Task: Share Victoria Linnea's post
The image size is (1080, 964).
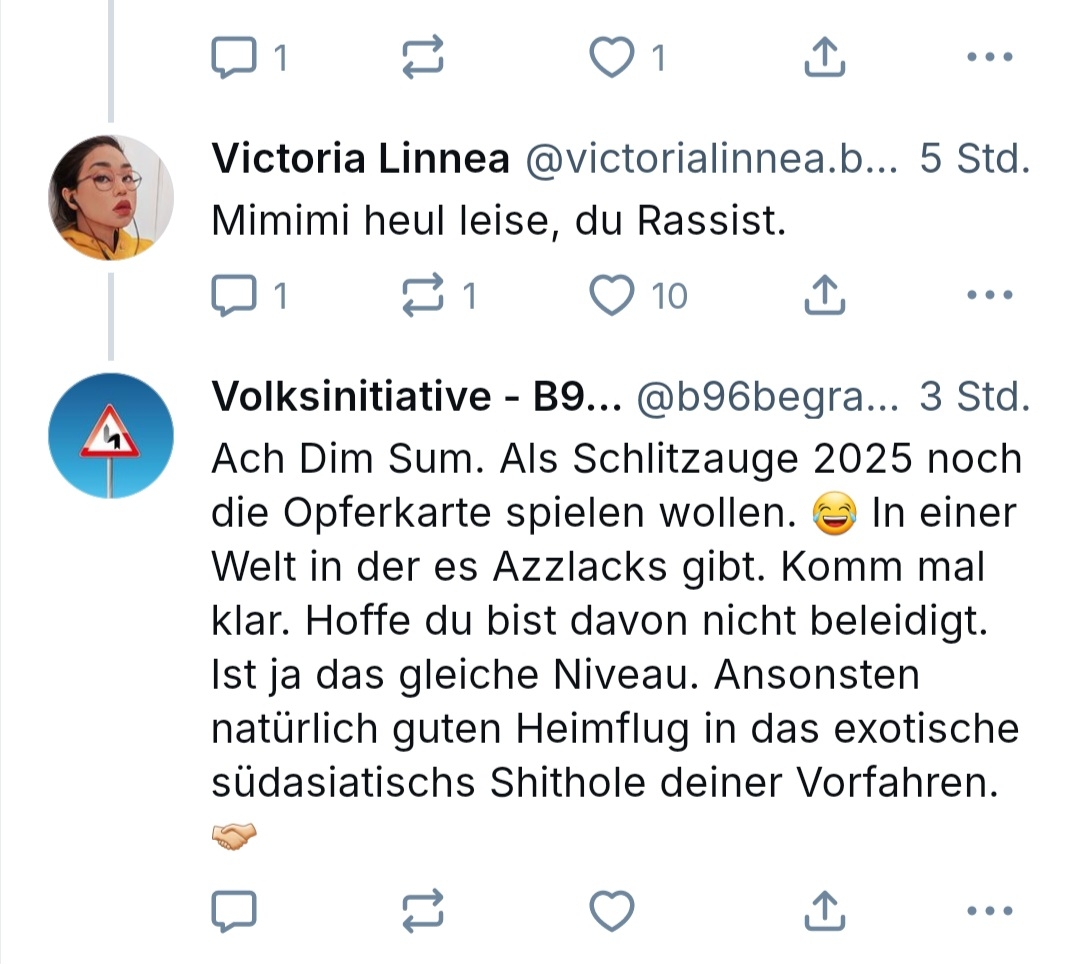Action: coord(825,296)
